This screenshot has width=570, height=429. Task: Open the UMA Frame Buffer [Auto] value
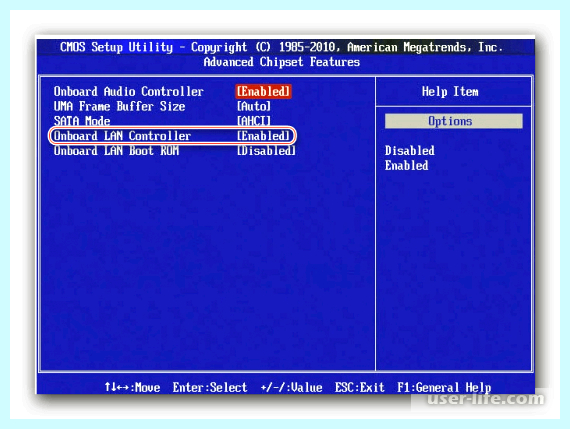tap(254, 107)
